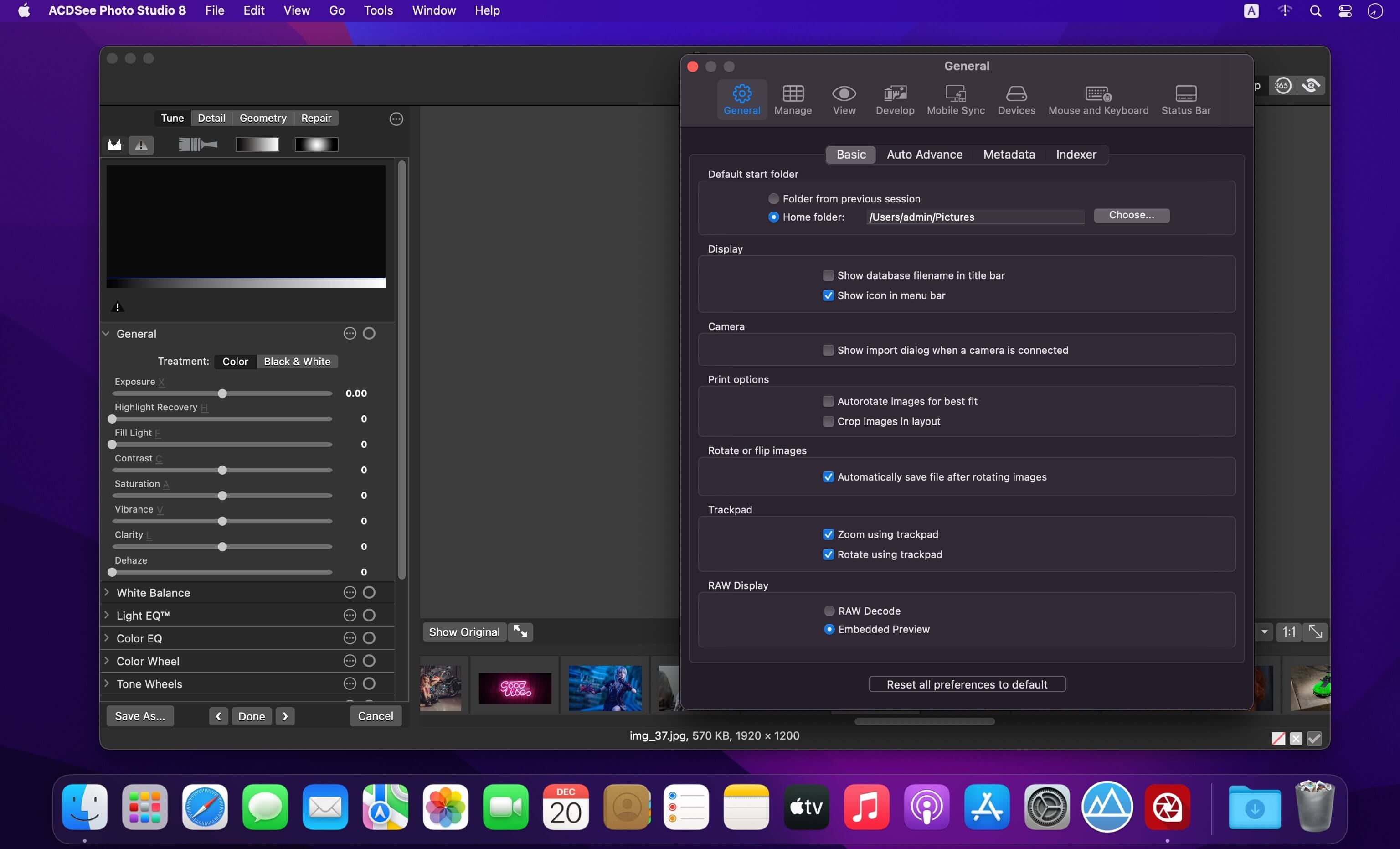The height and width of the screenshot is (849, 1400).
Task: Expand the White Balance section
Action: coord(106,593)
